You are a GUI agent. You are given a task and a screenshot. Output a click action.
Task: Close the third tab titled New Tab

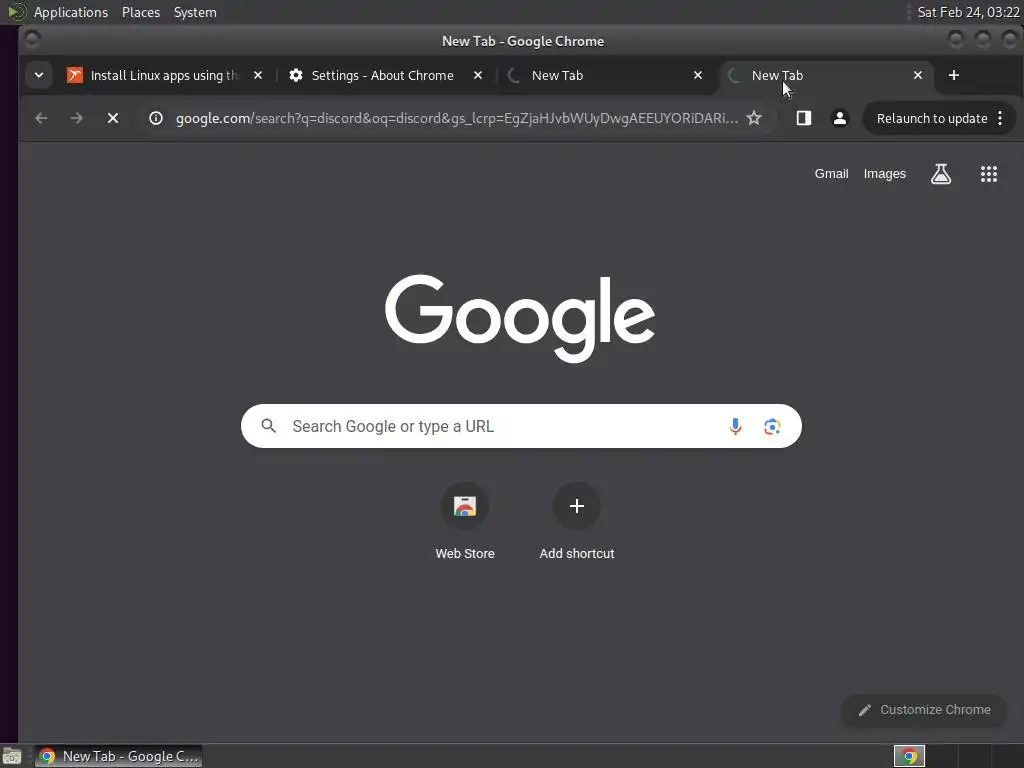pyautogui.click(x=698, y=75)
